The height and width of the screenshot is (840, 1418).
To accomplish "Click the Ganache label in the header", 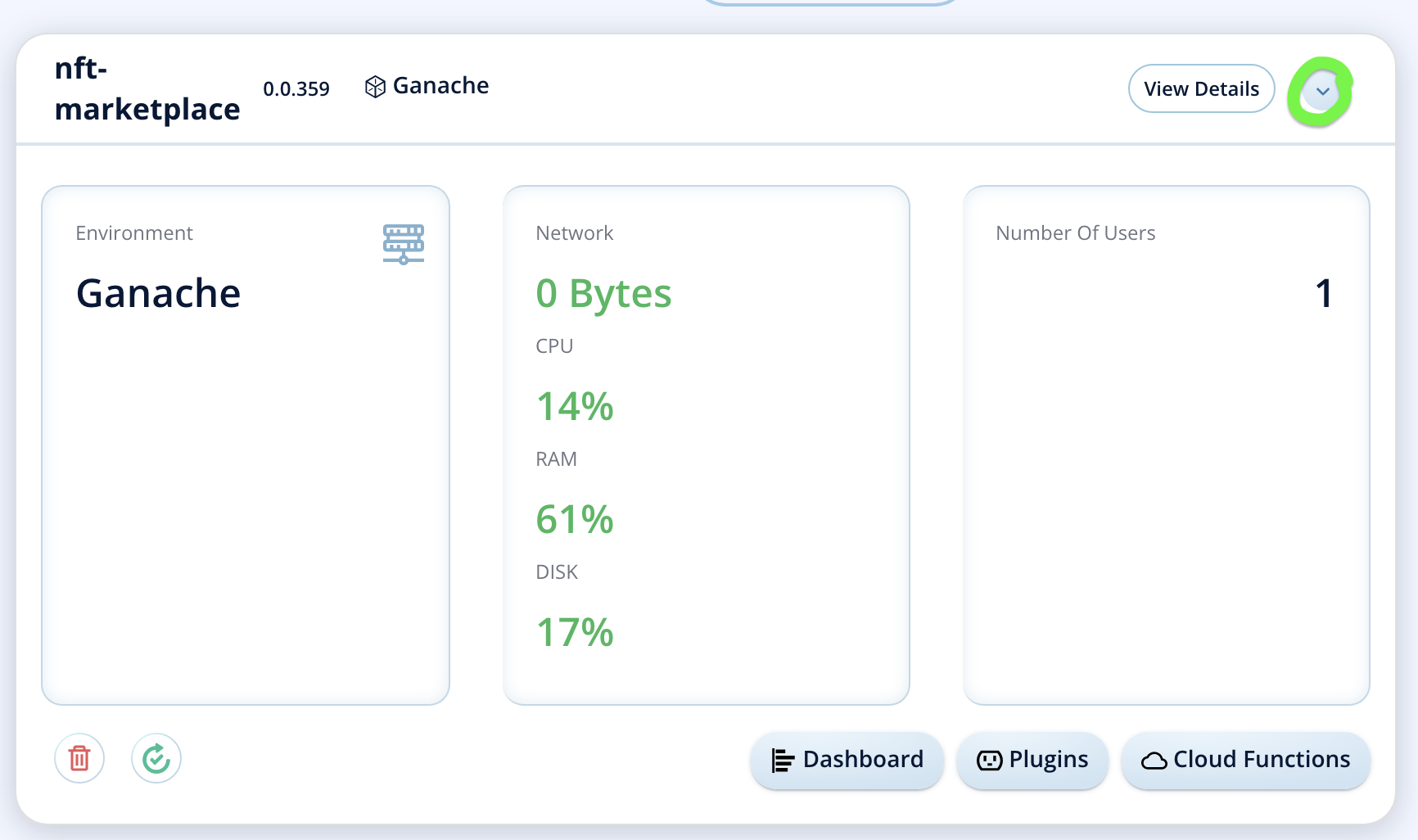I will coord(440,86).
